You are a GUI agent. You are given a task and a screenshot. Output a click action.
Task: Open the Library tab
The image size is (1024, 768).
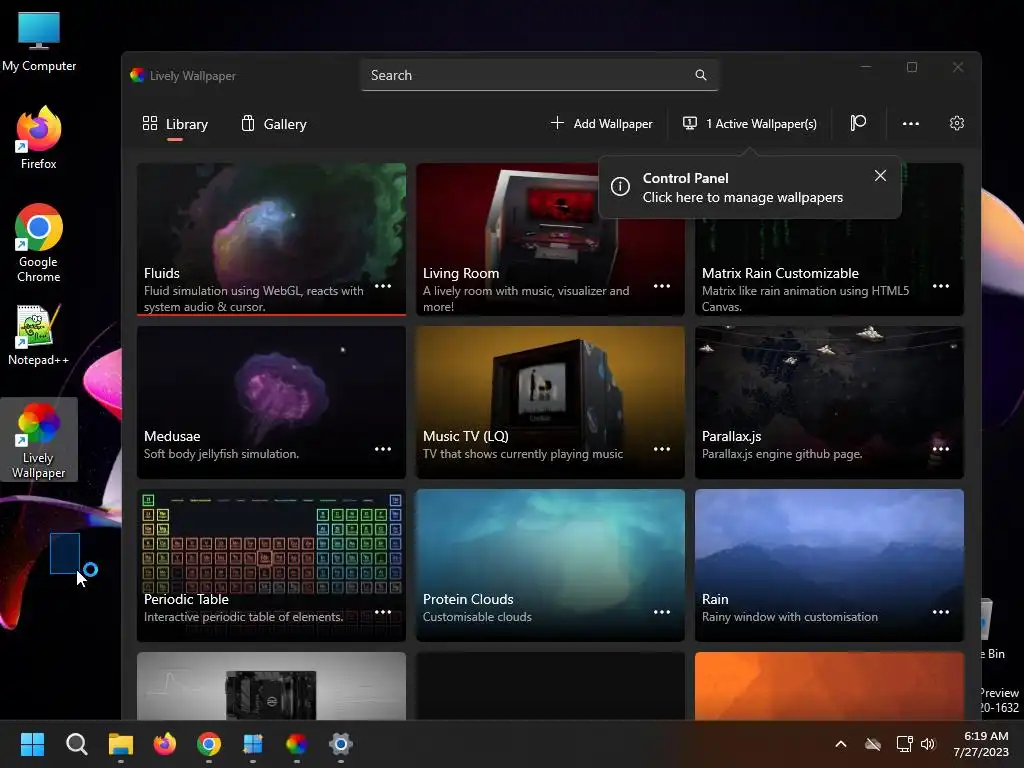pos(175,124)
